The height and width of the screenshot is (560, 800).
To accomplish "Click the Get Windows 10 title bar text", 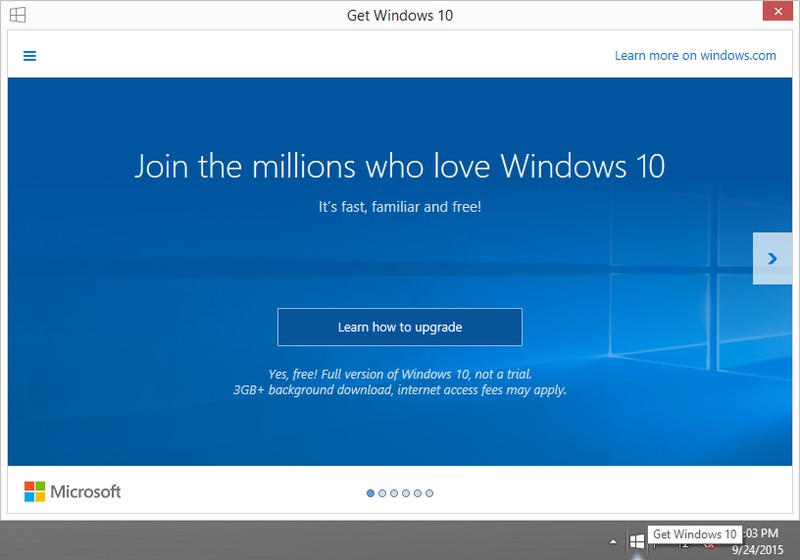I will coord(400,16).
